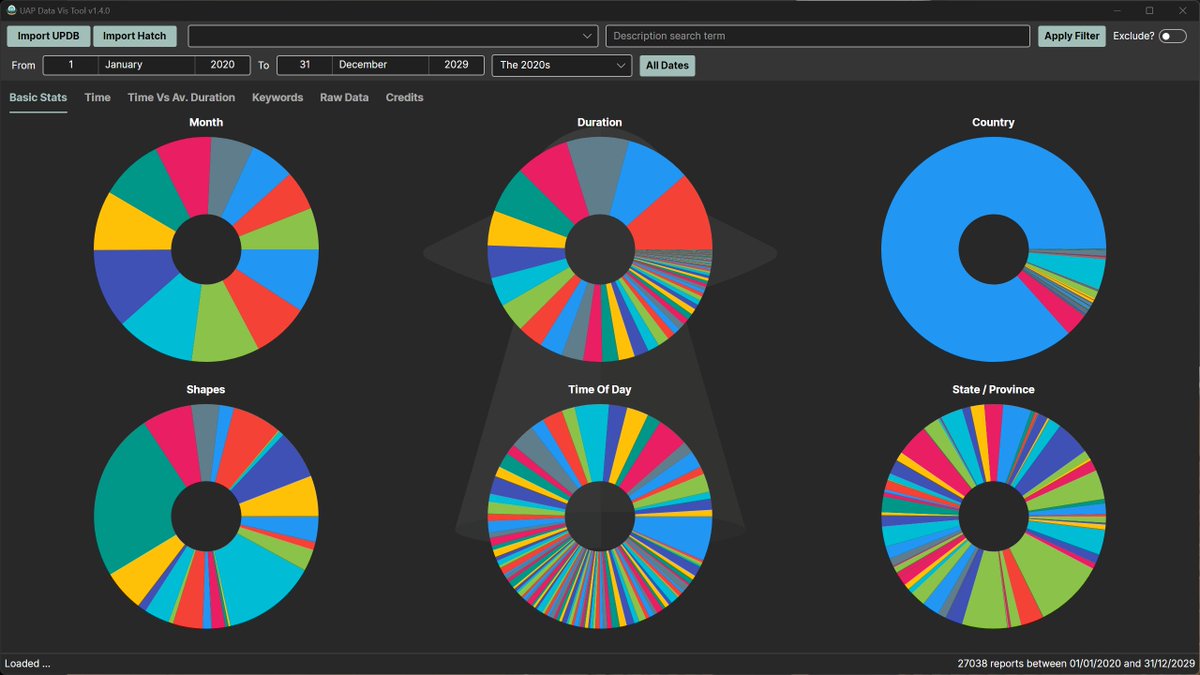Focus the Description search term field
This screenshot has width=1200, height=675.
[x=817, y=36]
